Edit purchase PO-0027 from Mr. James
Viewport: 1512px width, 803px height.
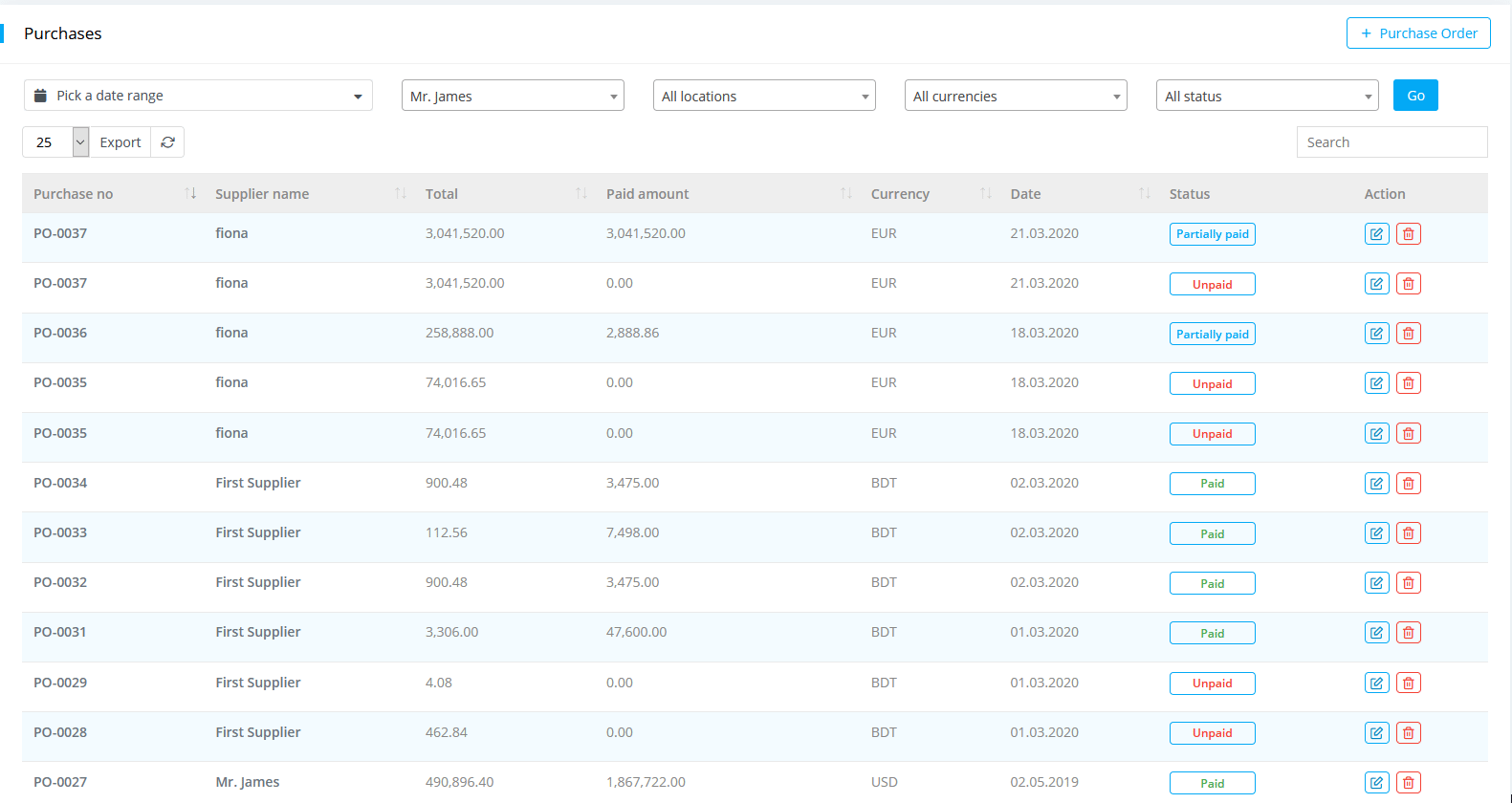[1376, 783]
